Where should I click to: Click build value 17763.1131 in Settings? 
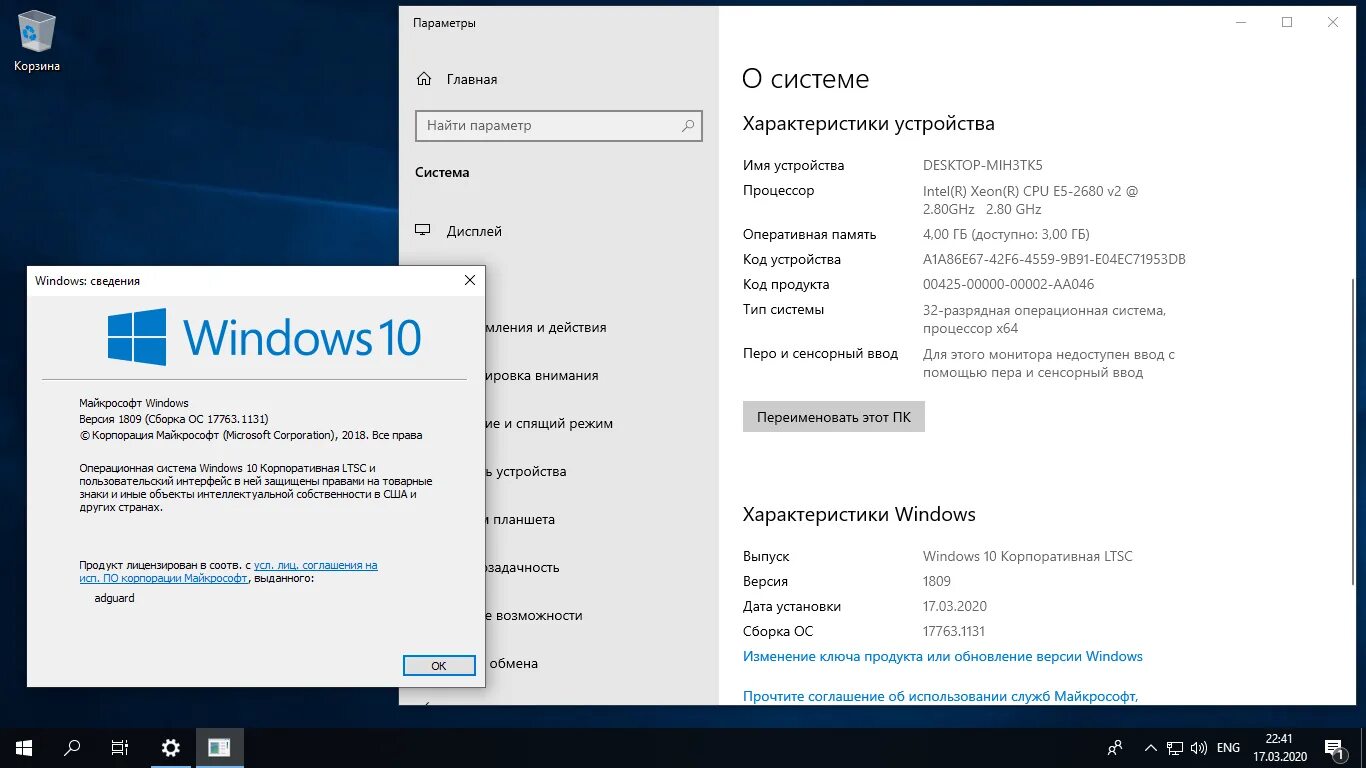(954, 632)
